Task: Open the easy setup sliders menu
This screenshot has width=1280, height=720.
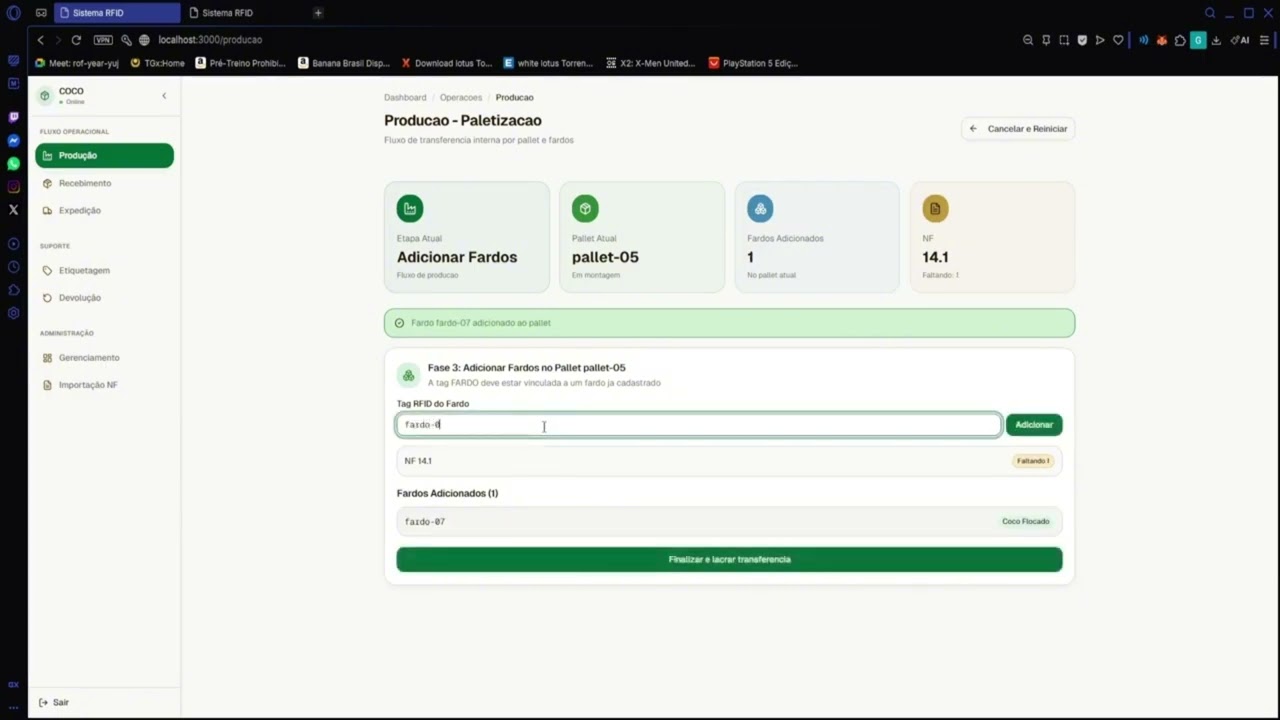Action: click(x=1264, y=40)
